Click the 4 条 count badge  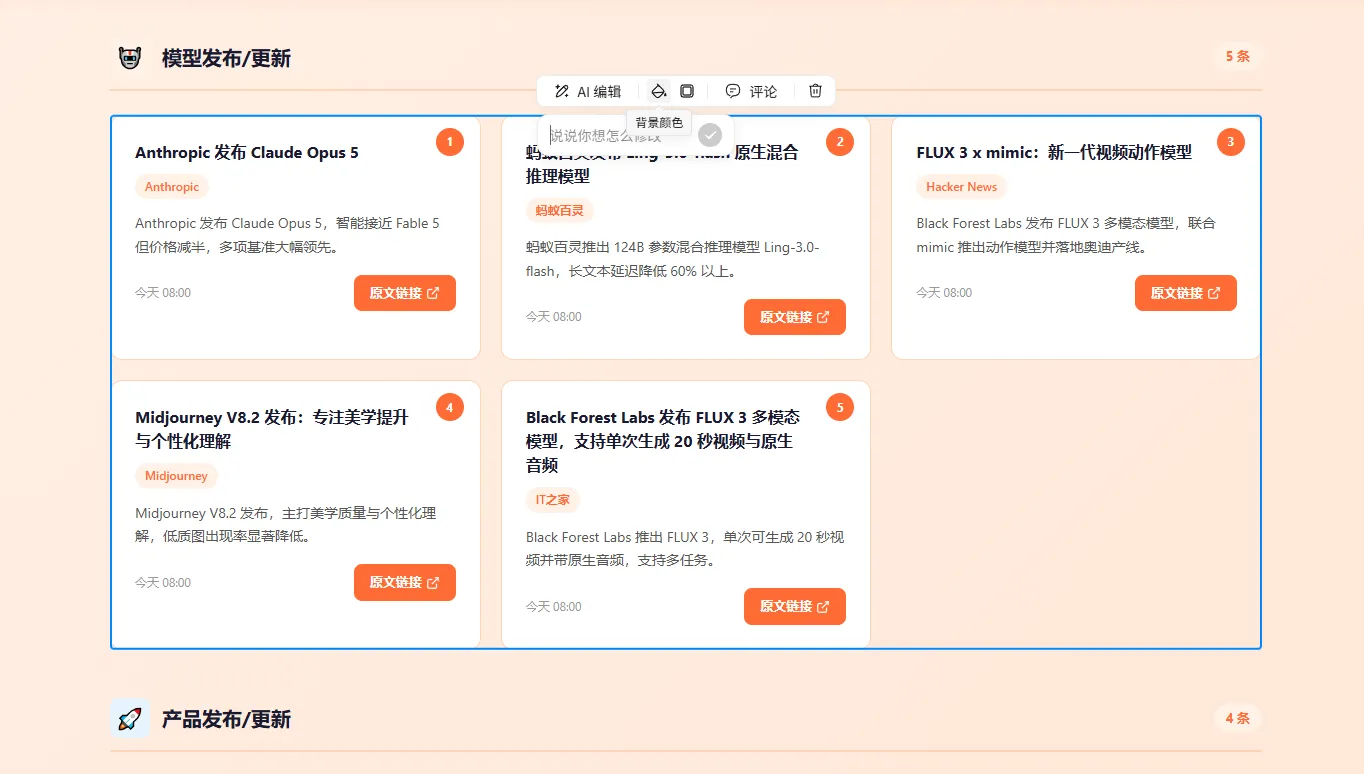[1238, 718]
